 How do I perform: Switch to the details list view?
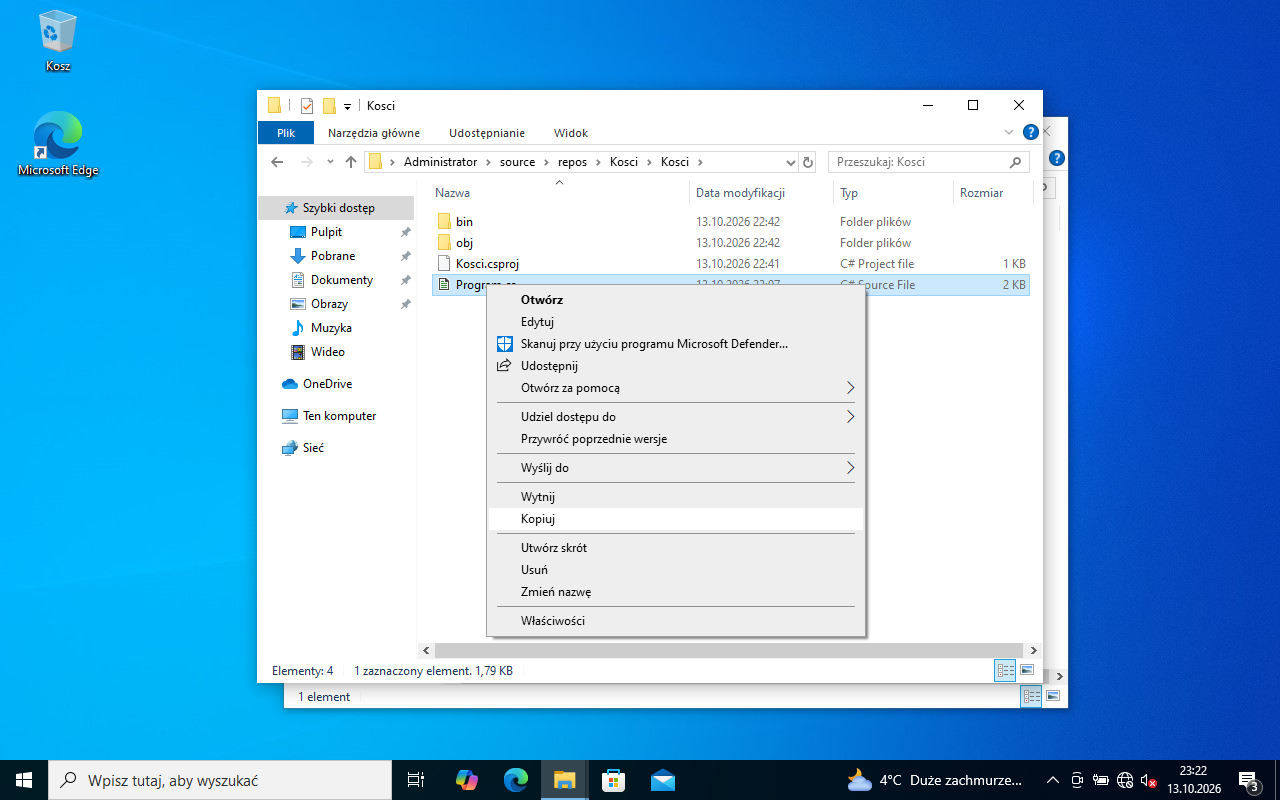pyautogui.click(x=1005, y=671)
